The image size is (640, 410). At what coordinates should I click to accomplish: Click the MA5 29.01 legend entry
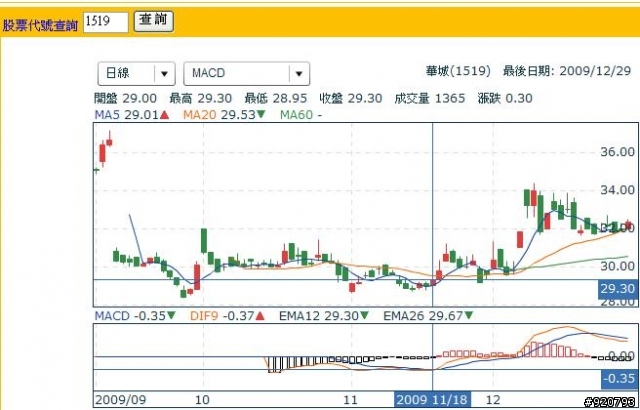click(x=132, y=115)
